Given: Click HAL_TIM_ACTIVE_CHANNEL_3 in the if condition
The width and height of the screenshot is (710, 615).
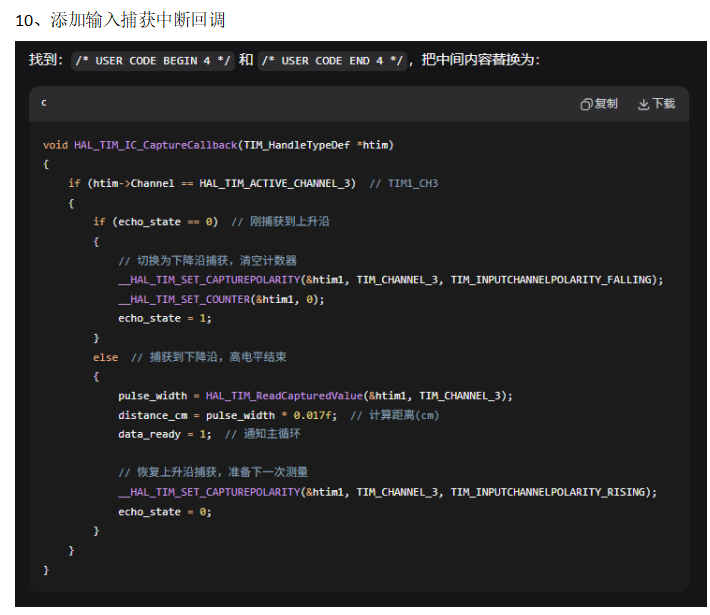Looking at the screenshot, I should point(274,183).
